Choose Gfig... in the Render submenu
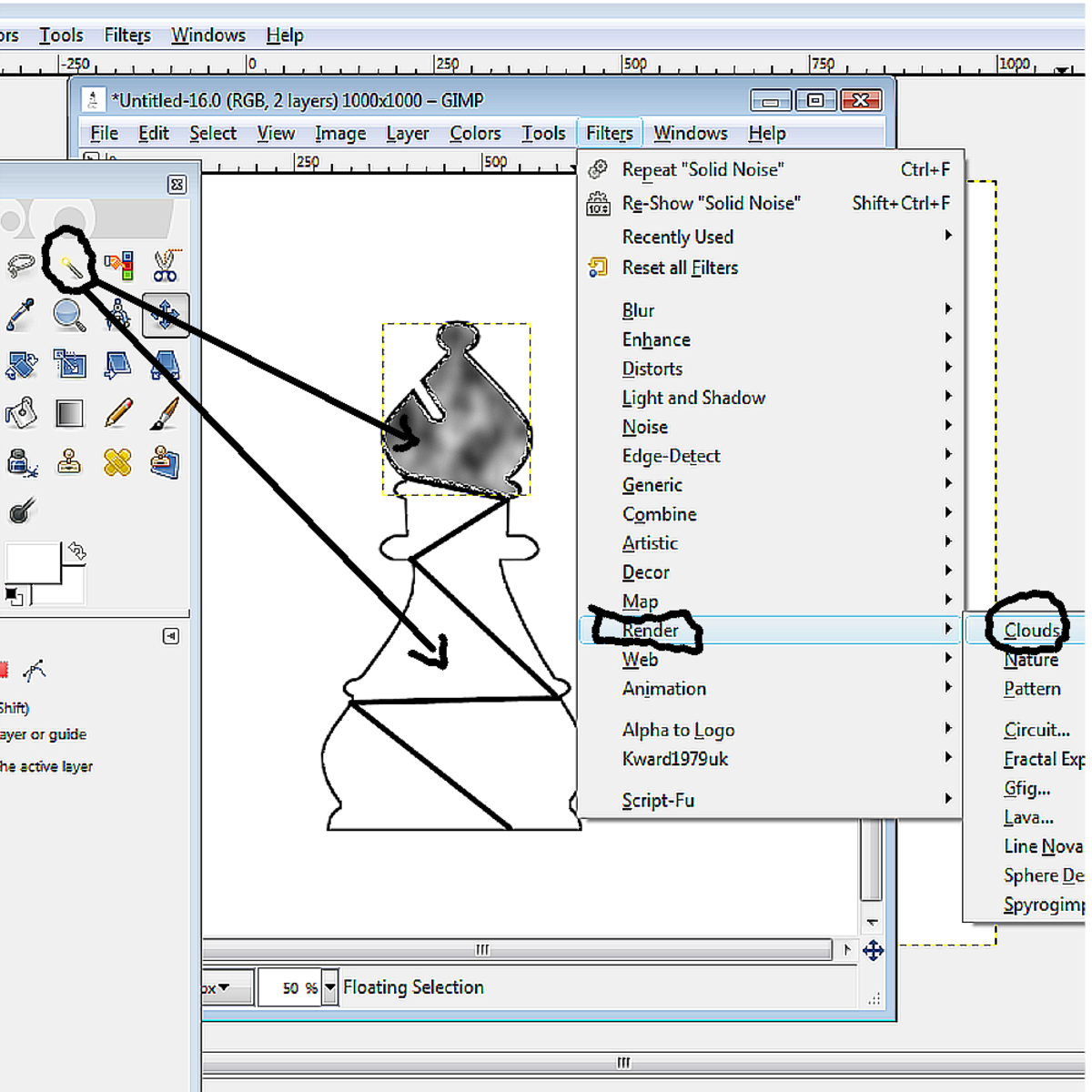The height and width of the screenshot is (1092, 1092). (x=1026, y=788)
